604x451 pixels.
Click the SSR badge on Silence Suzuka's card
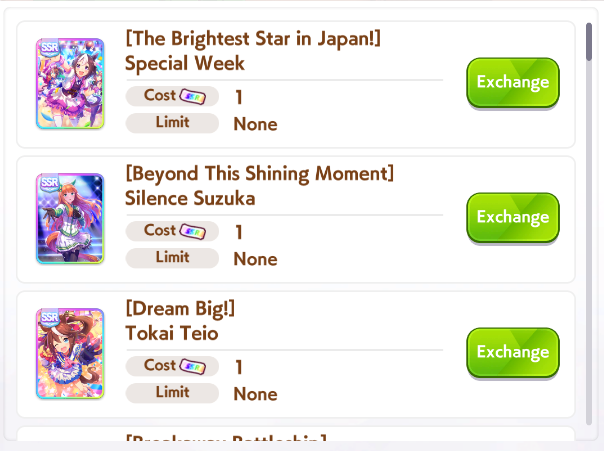click(49, 182)
